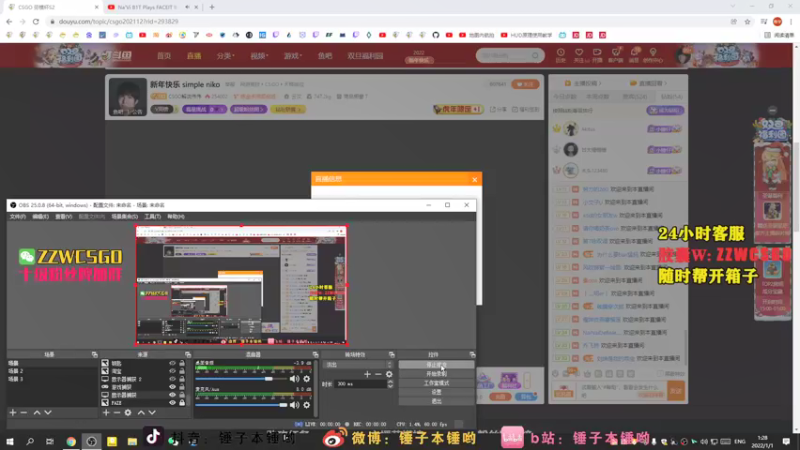
Task: Close the orange 直播信息 dialog
Action: 474,180
